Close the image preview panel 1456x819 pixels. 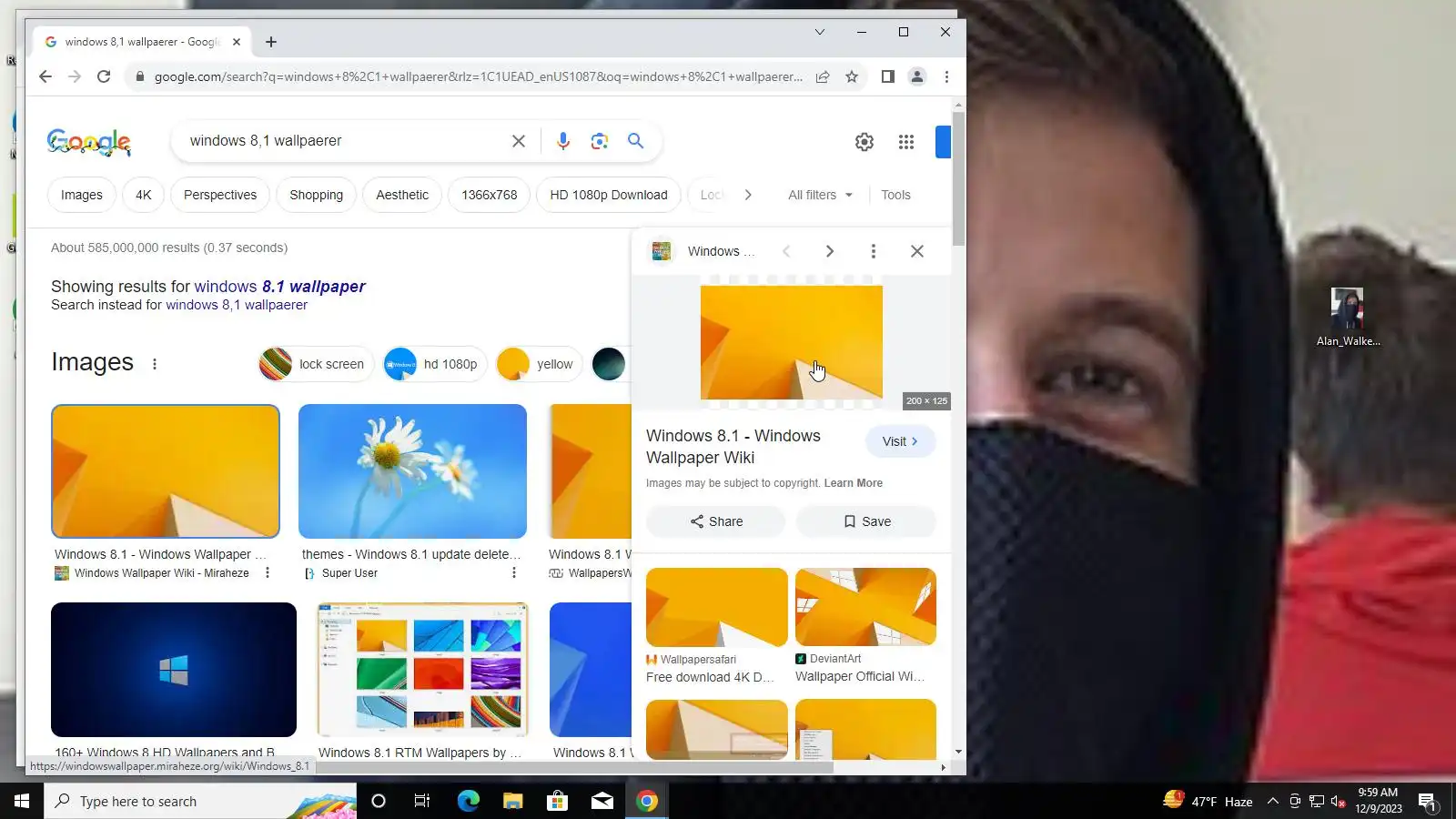pos(917,251)
